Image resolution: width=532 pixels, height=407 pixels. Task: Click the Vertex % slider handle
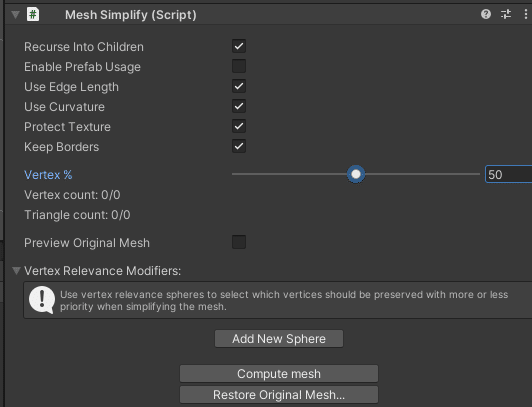click(x=356, y=174)
